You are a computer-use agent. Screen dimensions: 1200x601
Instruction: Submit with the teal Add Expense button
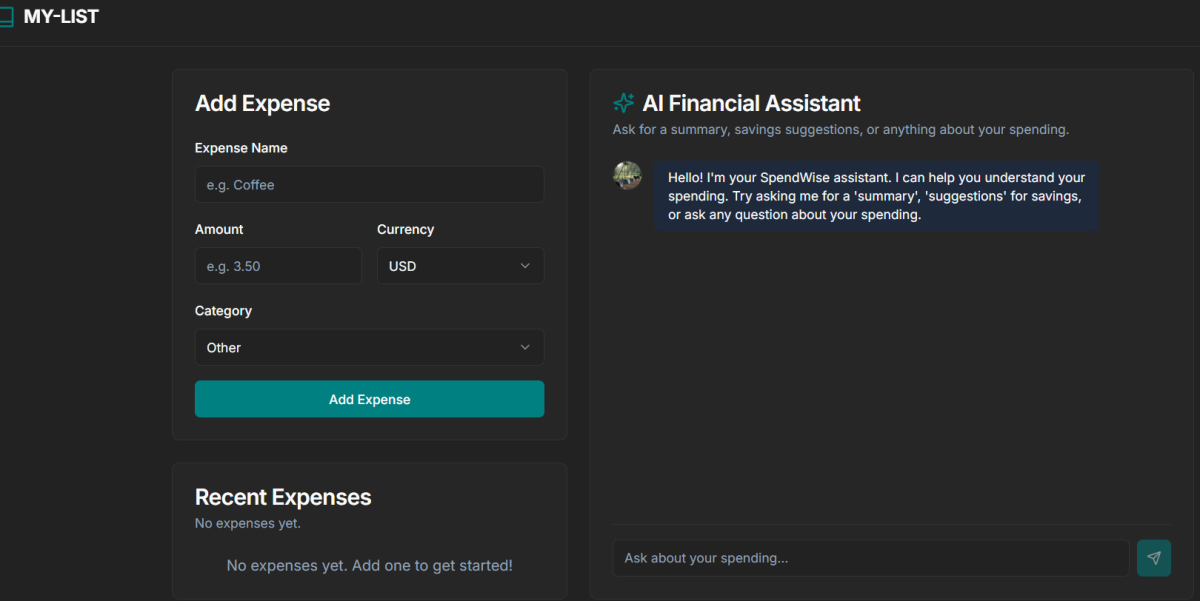click(x=369, y=399)
